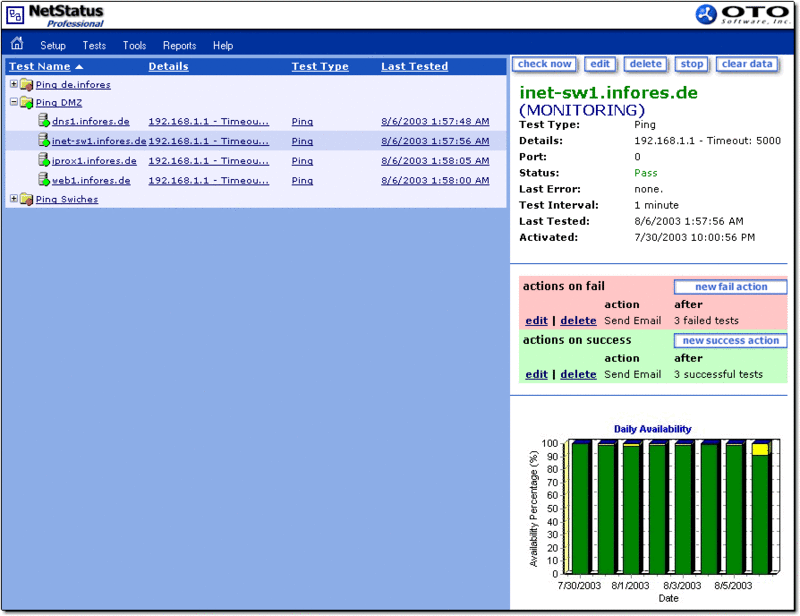Click the timestamp 8/6/2003 1:58:05 AM
The image size is (800, 616).
tap(435, 161)
